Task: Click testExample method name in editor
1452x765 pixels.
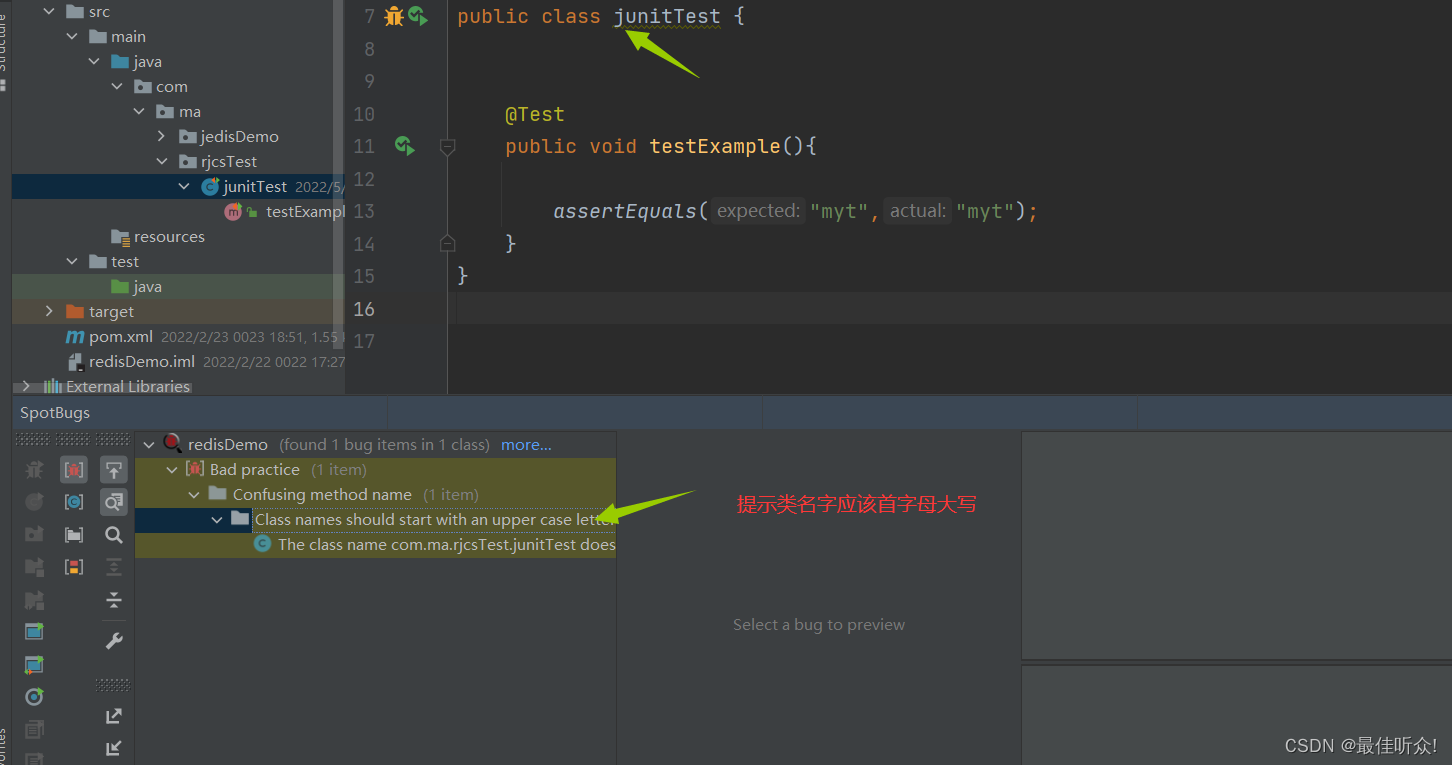Action: (714, 146)
